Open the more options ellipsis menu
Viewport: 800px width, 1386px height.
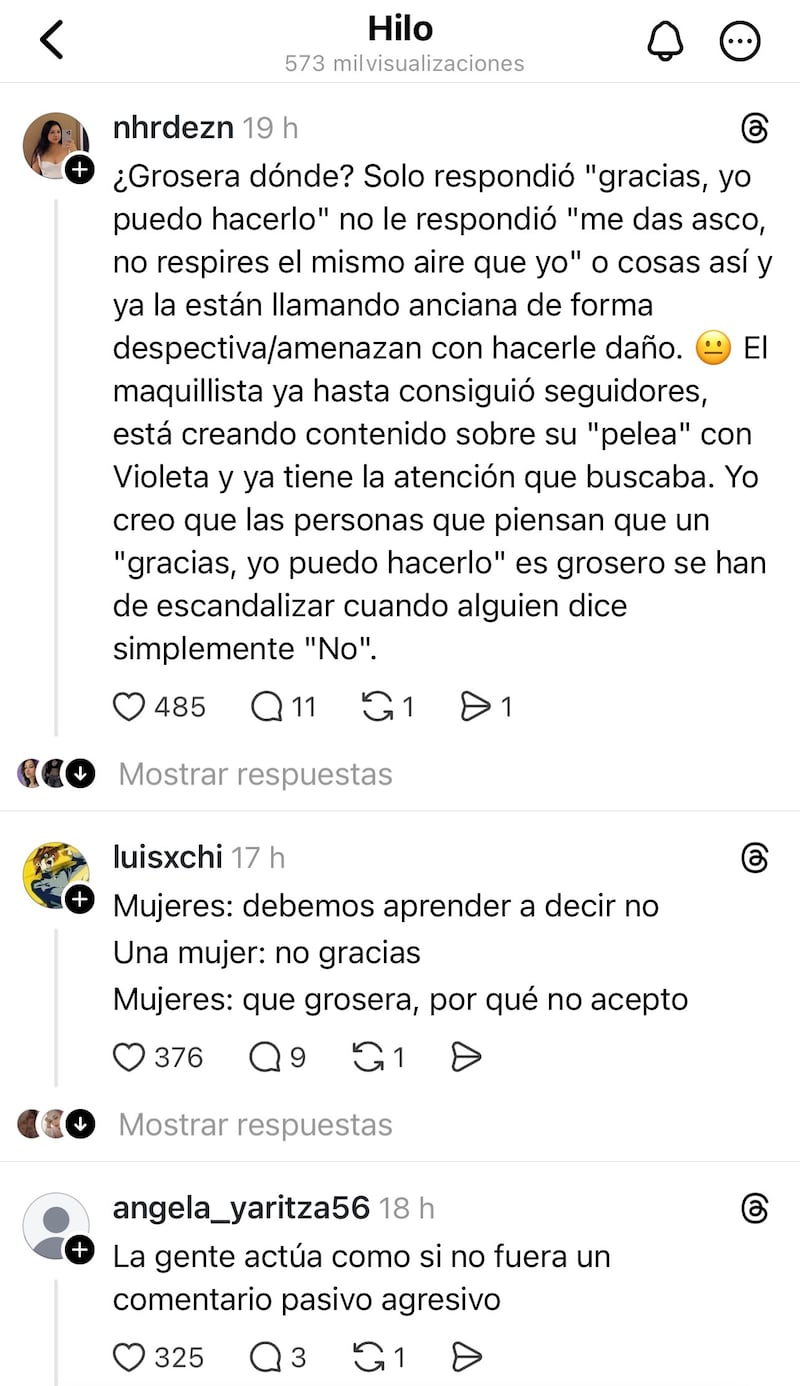click(x=740, y=41)
